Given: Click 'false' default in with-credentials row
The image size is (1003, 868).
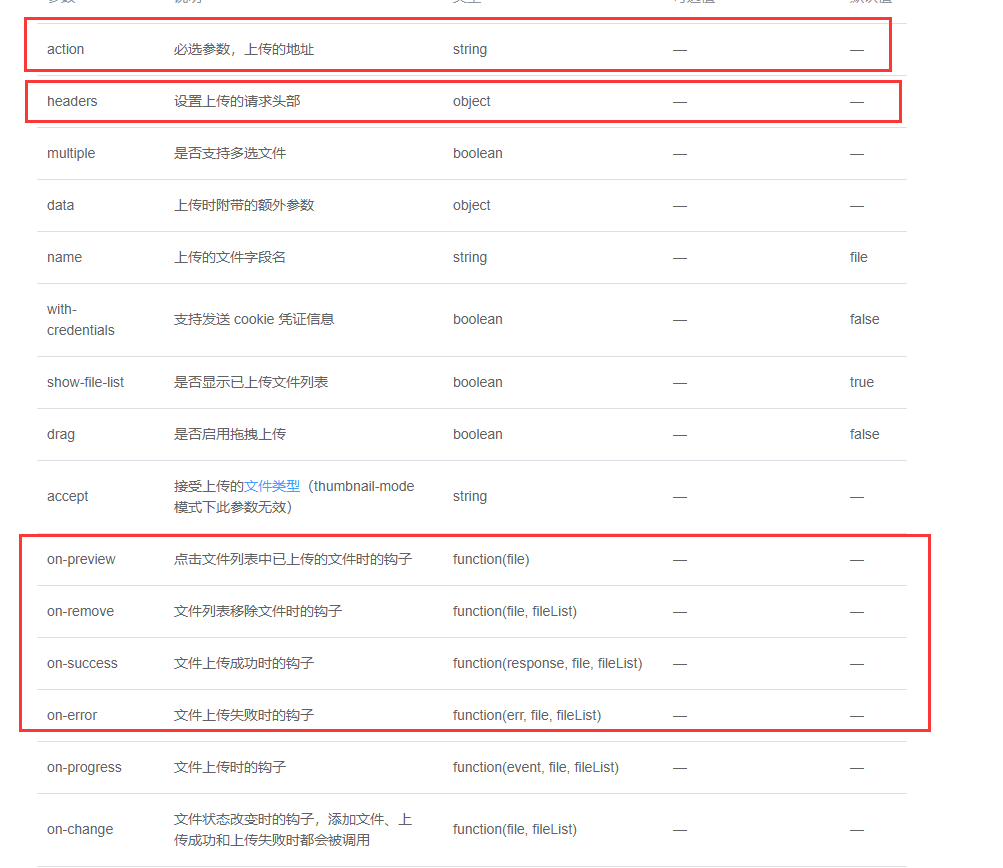Looking at the screenshot, I should click(x=864, y=318).
